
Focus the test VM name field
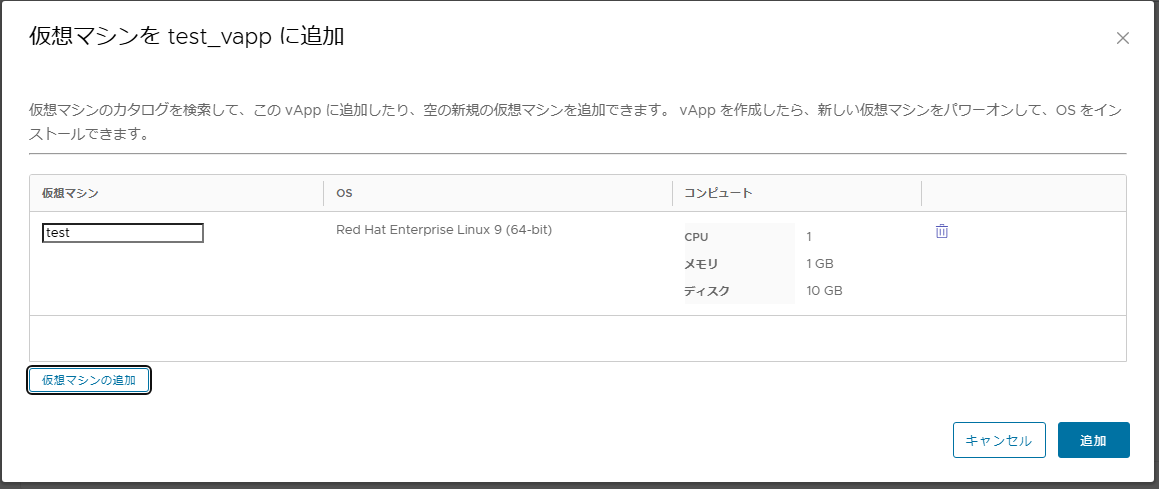tap(123, 233)
